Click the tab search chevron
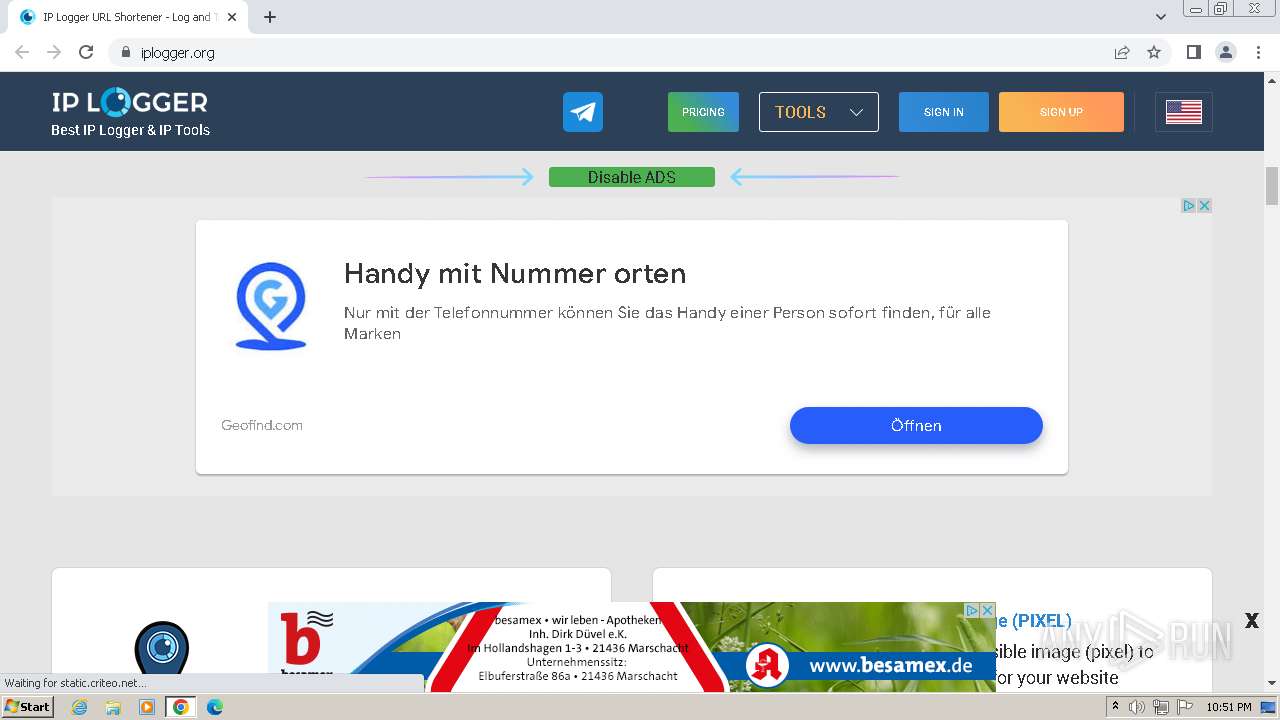1280x720 pixels. coord(1161,17)
